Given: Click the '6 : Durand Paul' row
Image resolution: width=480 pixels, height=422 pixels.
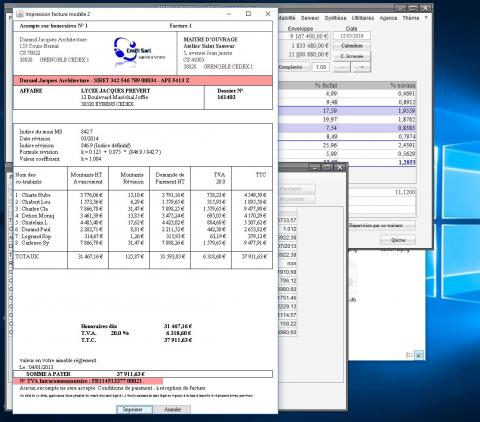Looking at the screenshot, I should [x=143, y=229].
